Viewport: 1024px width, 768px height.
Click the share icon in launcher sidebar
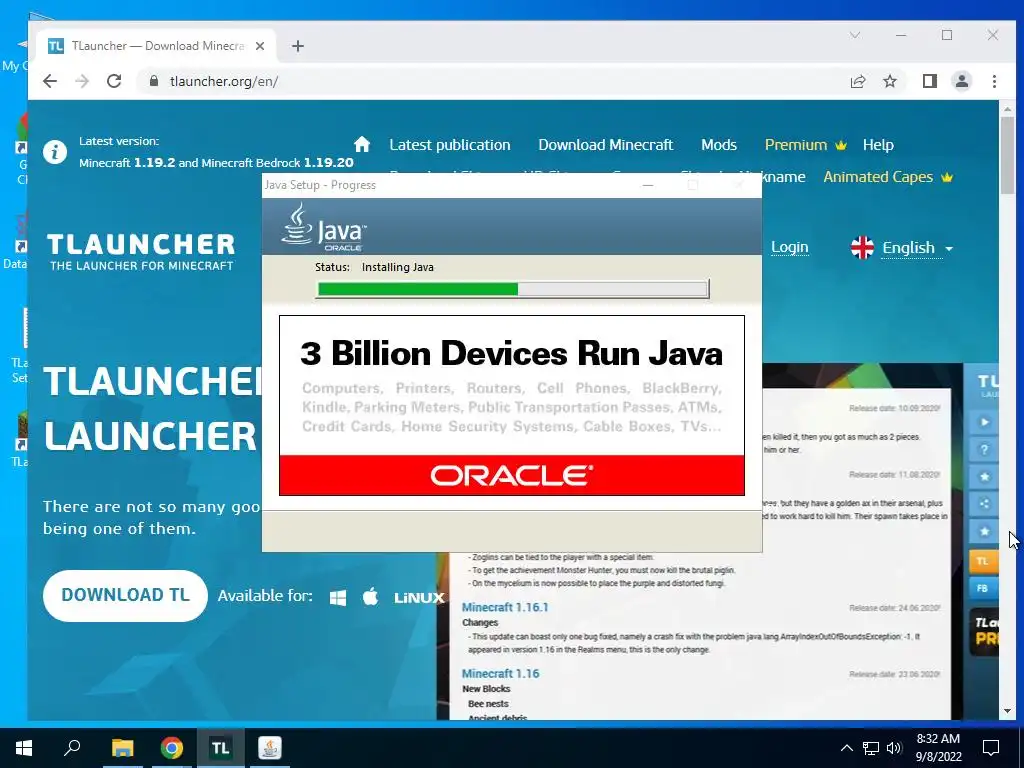point(984,504)
